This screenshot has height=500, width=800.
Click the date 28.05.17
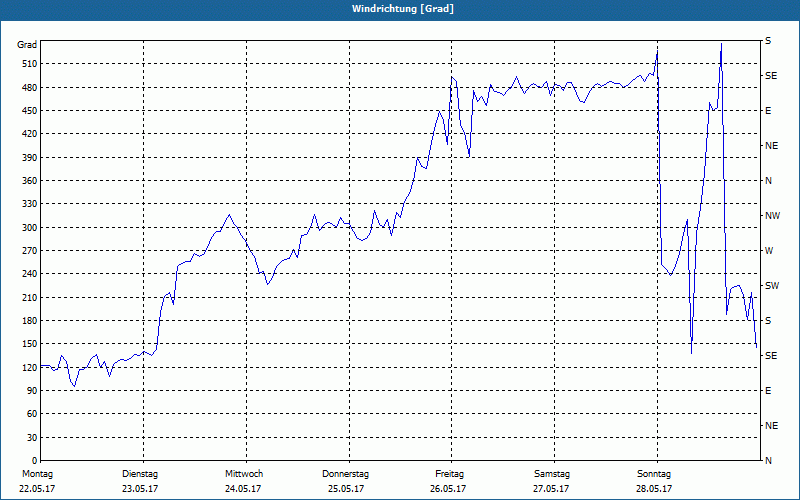click(654, 489)
